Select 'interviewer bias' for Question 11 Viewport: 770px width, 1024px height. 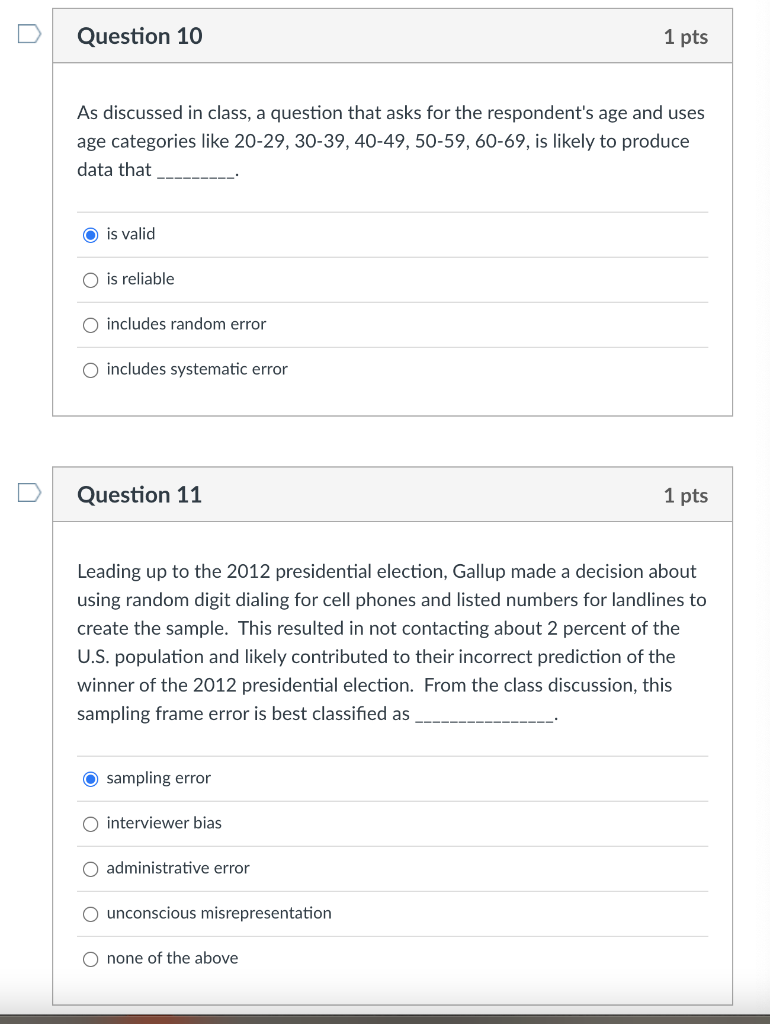(91, 823)
